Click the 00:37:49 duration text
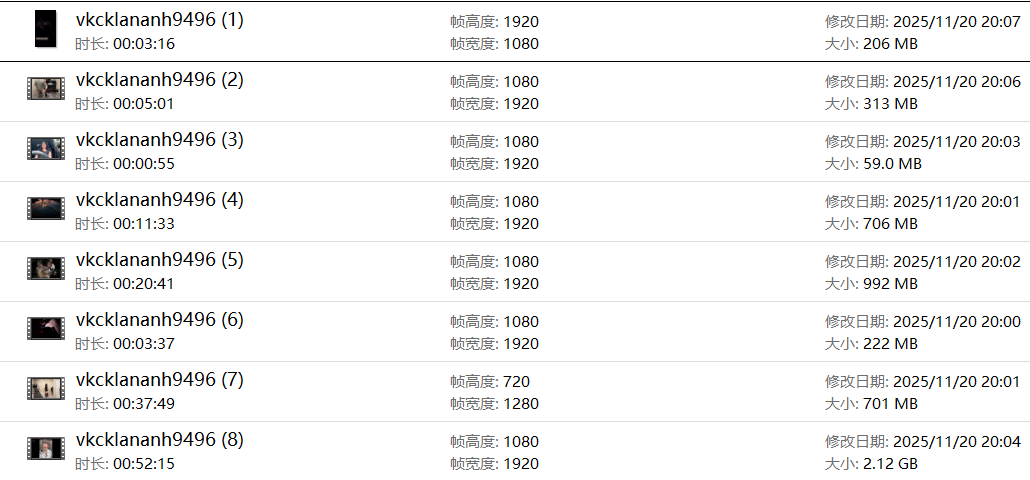The height and width of the screenshot is (480, 1030). tap(144, 404)
